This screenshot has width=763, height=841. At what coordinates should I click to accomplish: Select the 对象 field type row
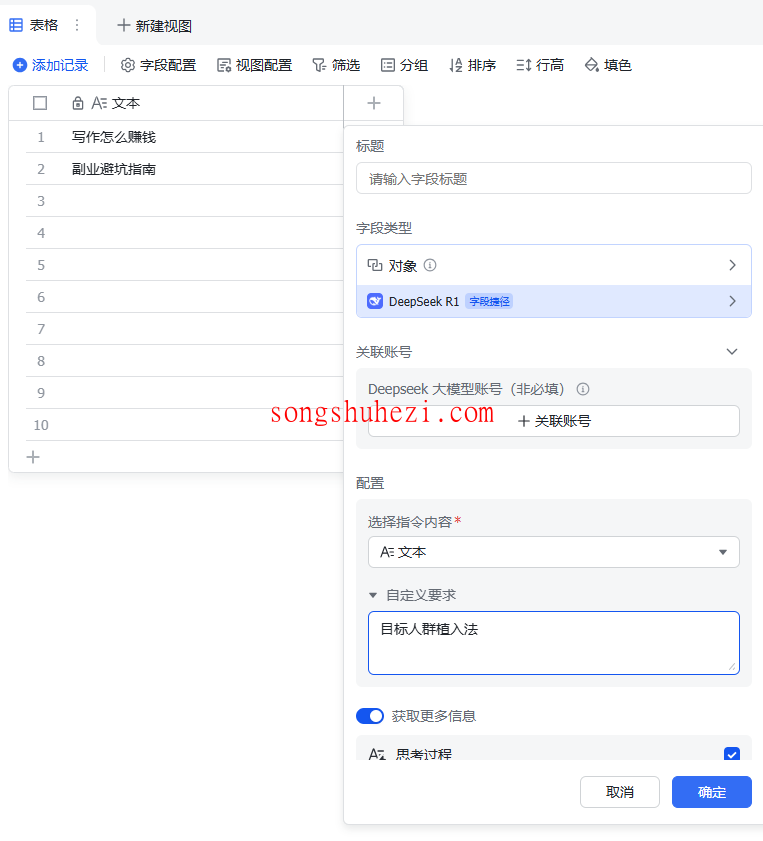click(554, 265)
